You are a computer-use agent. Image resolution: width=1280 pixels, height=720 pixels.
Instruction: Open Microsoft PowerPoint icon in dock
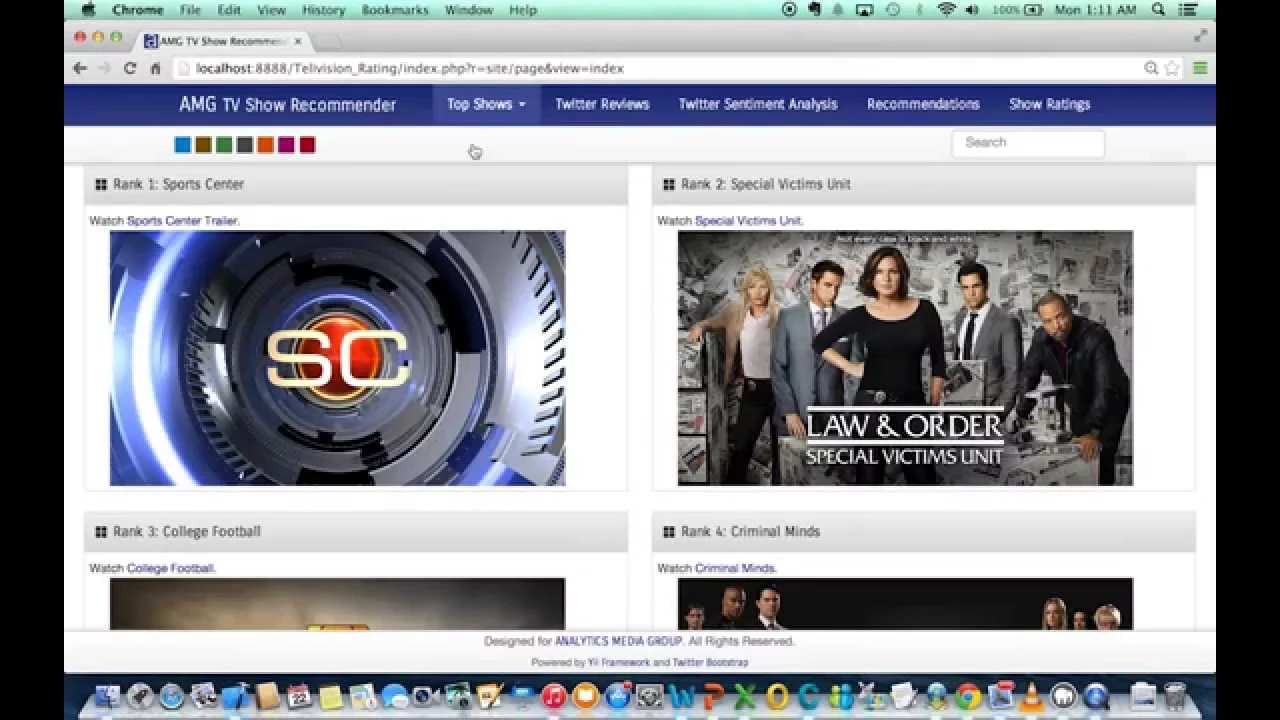click(713, 697)
